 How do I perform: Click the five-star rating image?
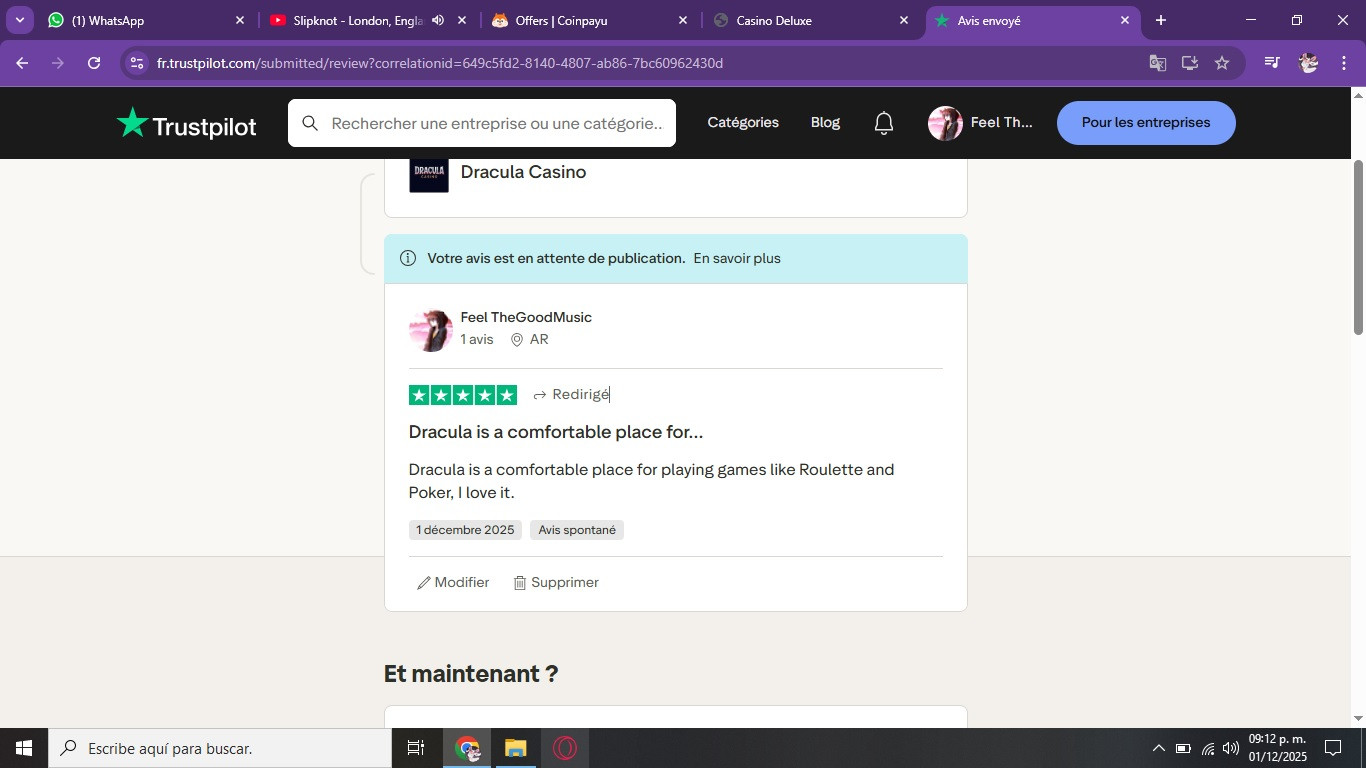(463, 395)
